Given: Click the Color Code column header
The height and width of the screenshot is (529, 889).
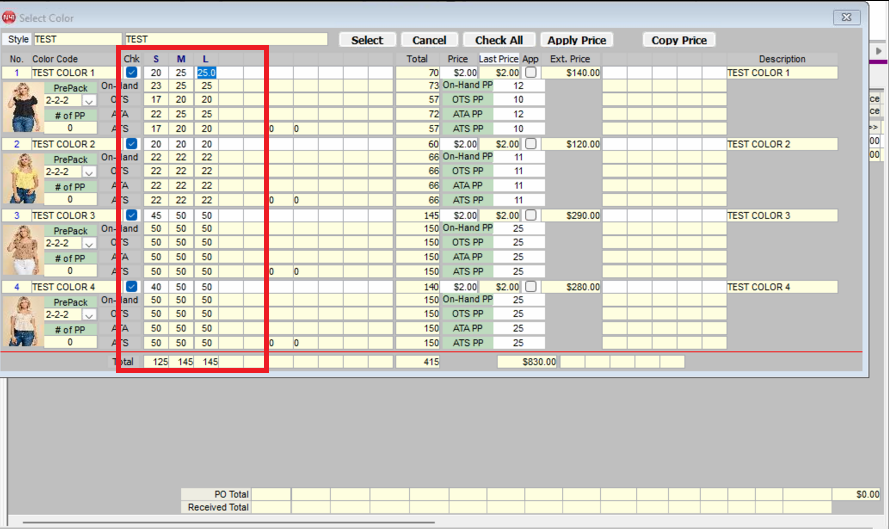Looking at the screenshot, I should [x=55, y=59].
